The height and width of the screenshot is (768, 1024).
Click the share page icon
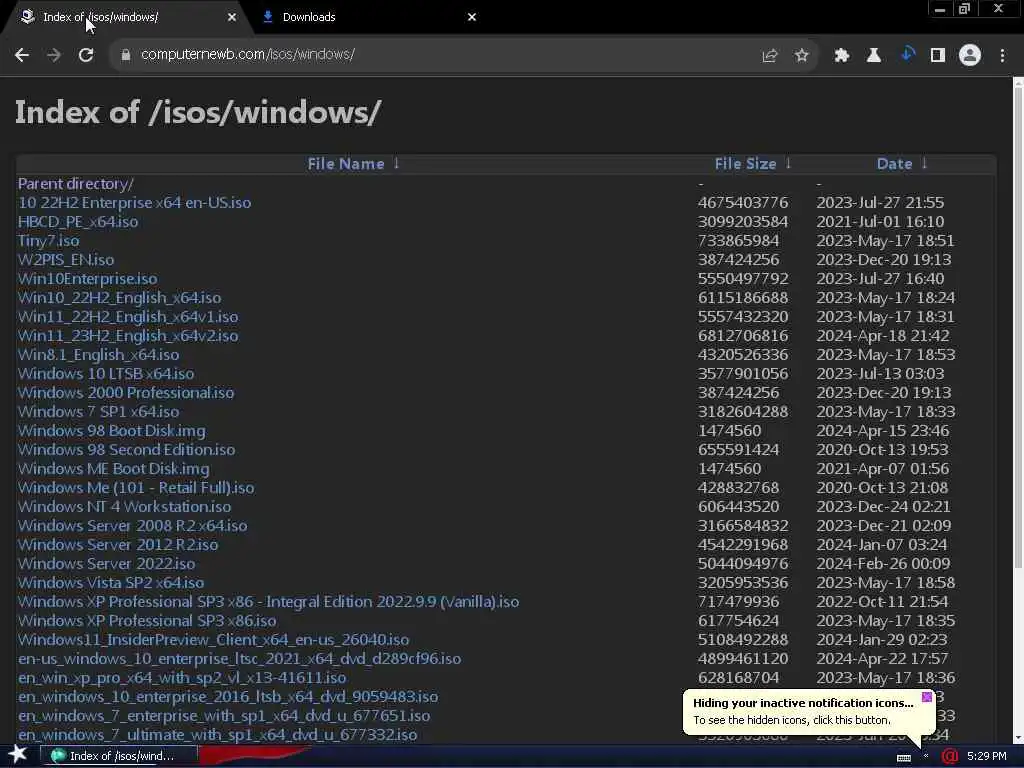[769, 56]
